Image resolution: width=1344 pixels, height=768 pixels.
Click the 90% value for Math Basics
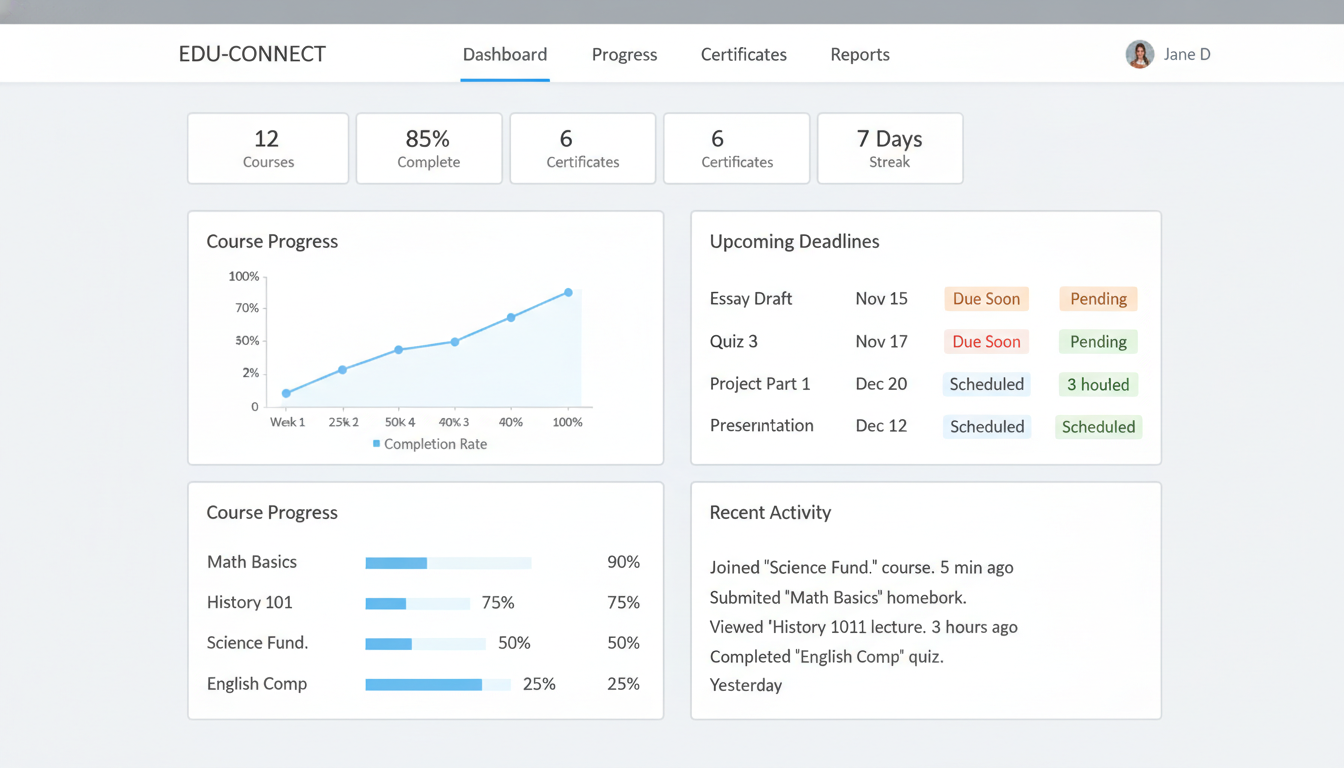[x=623, y=562]
